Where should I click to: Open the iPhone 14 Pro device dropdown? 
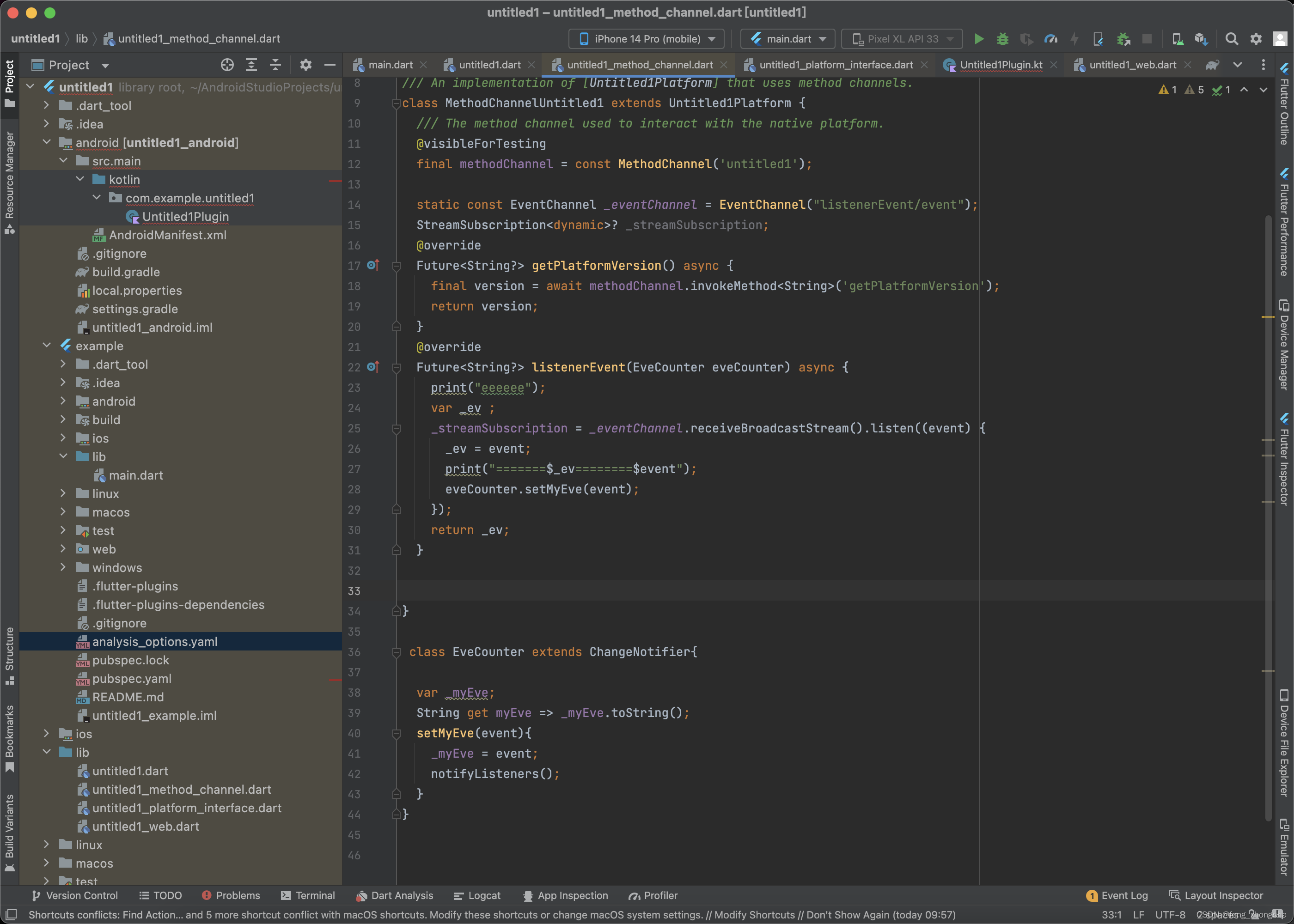tap(646, 39)
